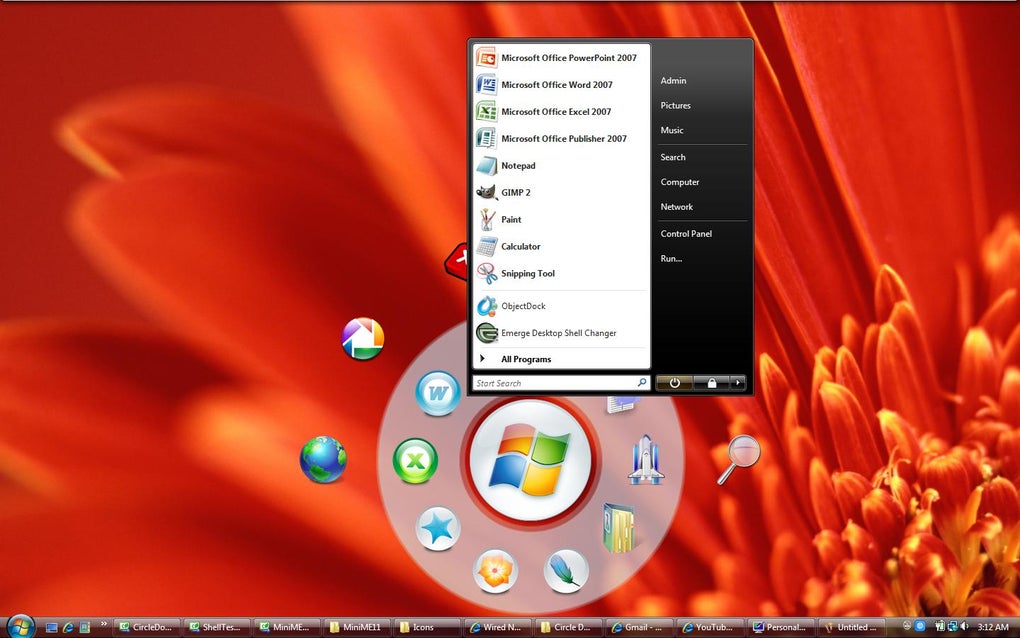1020x638 pixels.
Task: Click the Start Search input field
Action: click(561, 383)
